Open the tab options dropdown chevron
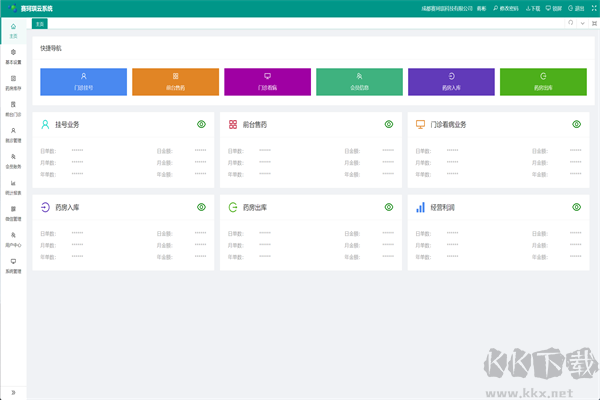The image size is (600, 400). point(585,21)
